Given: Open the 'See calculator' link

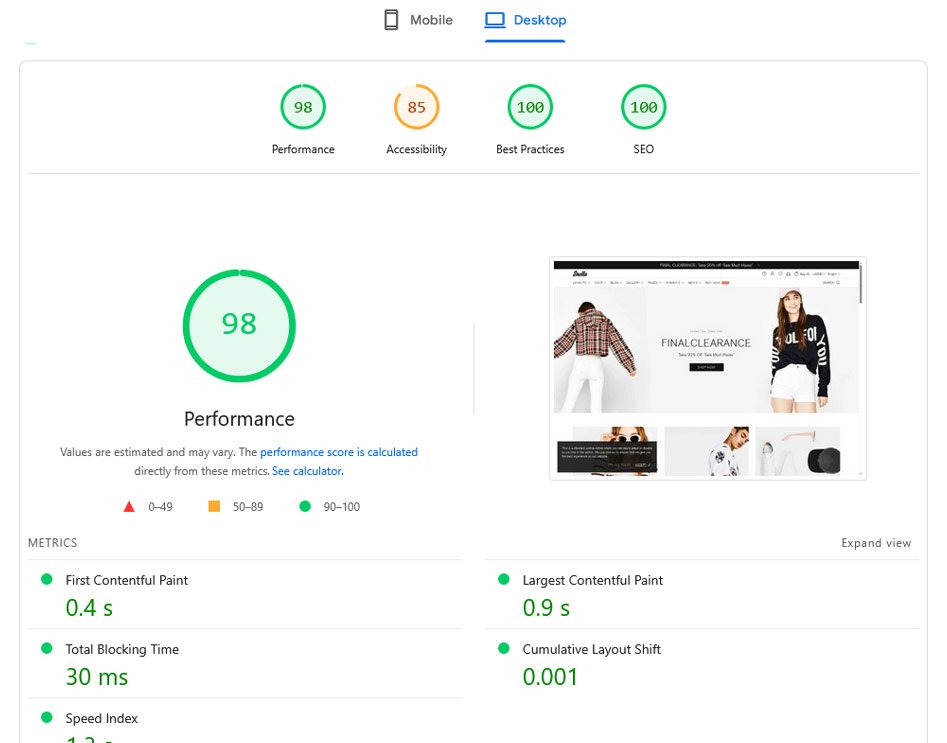Looking at the screenshot, I should pyautogui.click(x=307, y=471).
